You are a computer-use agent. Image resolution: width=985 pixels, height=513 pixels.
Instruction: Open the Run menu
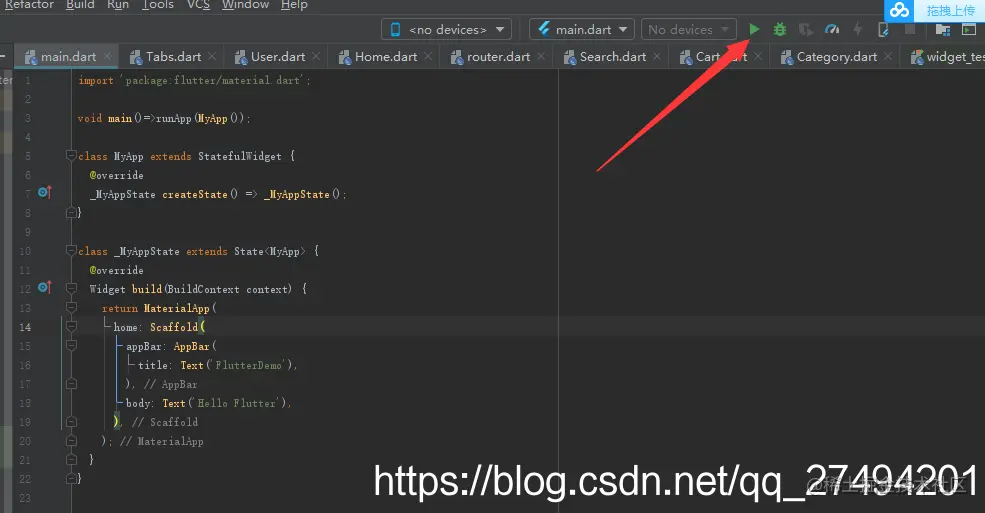click(117, 5)
